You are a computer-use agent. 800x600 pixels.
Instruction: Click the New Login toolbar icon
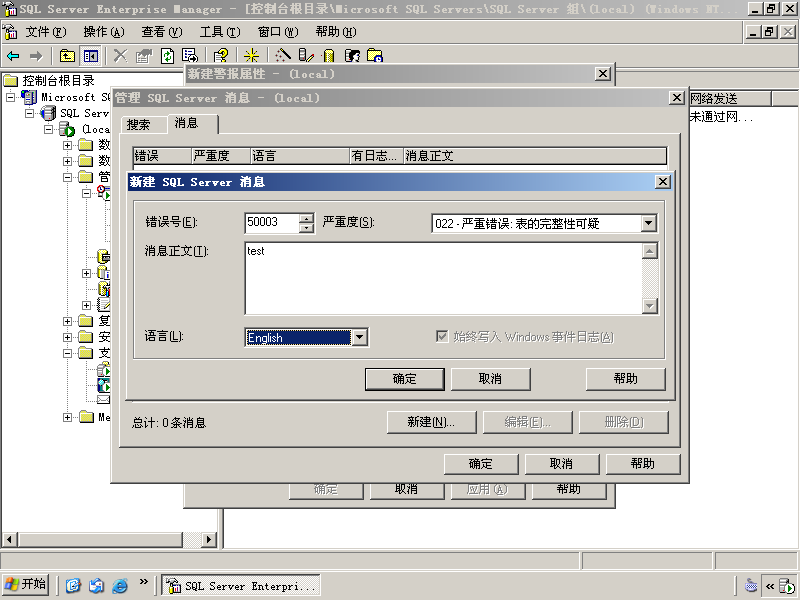point(352,56)
